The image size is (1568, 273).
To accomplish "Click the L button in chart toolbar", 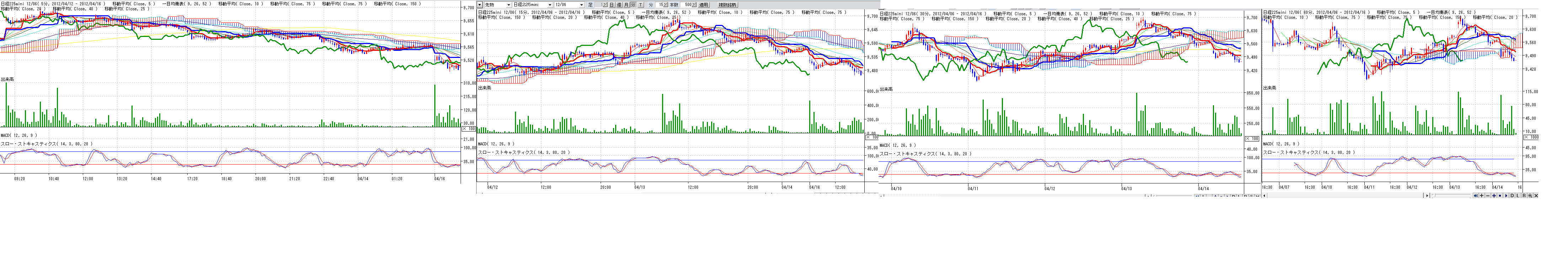I will pos(1518,196).
